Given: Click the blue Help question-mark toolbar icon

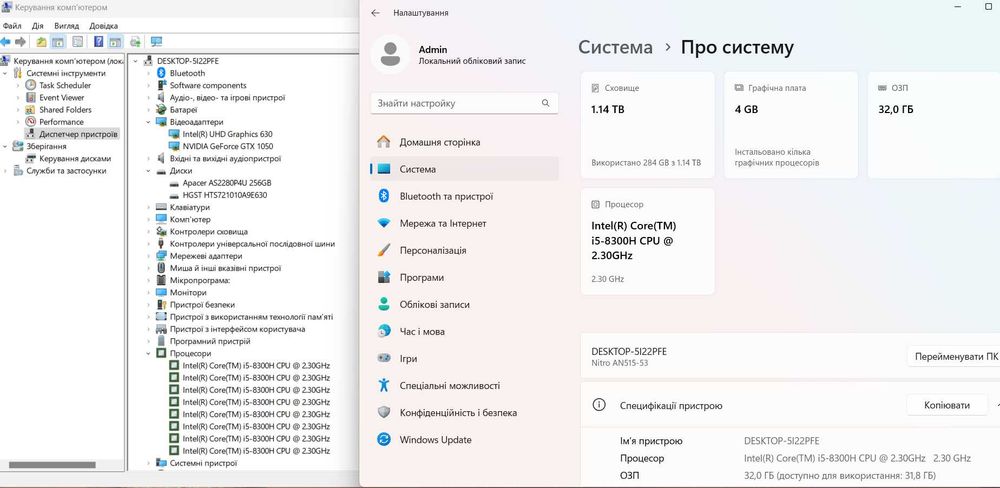Looking at the screenshot, I should tap(98, 42).
